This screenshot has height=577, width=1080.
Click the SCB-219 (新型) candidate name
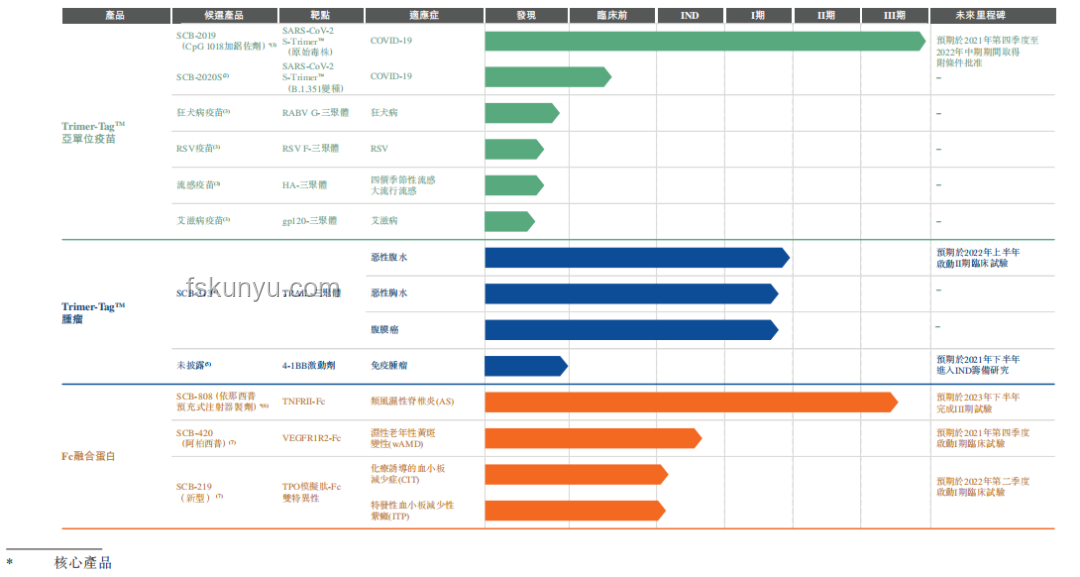200,492
